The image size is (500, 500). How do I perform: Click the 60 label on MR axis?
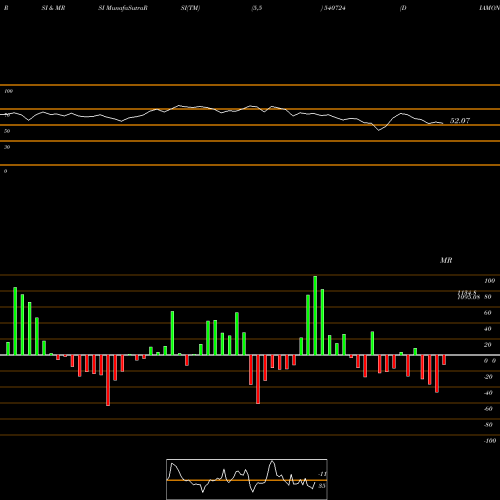pos(488,313)
